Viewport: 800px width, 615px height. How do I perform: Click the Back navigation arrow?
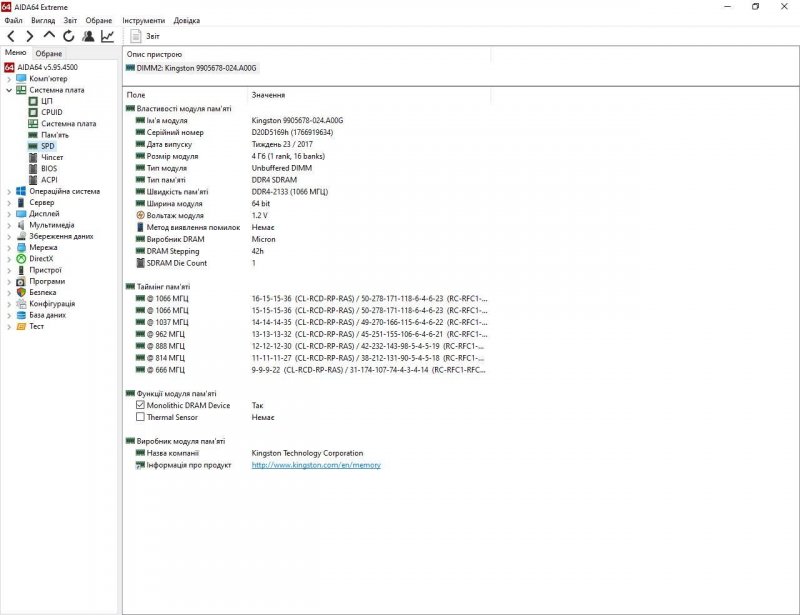[11, 36]
